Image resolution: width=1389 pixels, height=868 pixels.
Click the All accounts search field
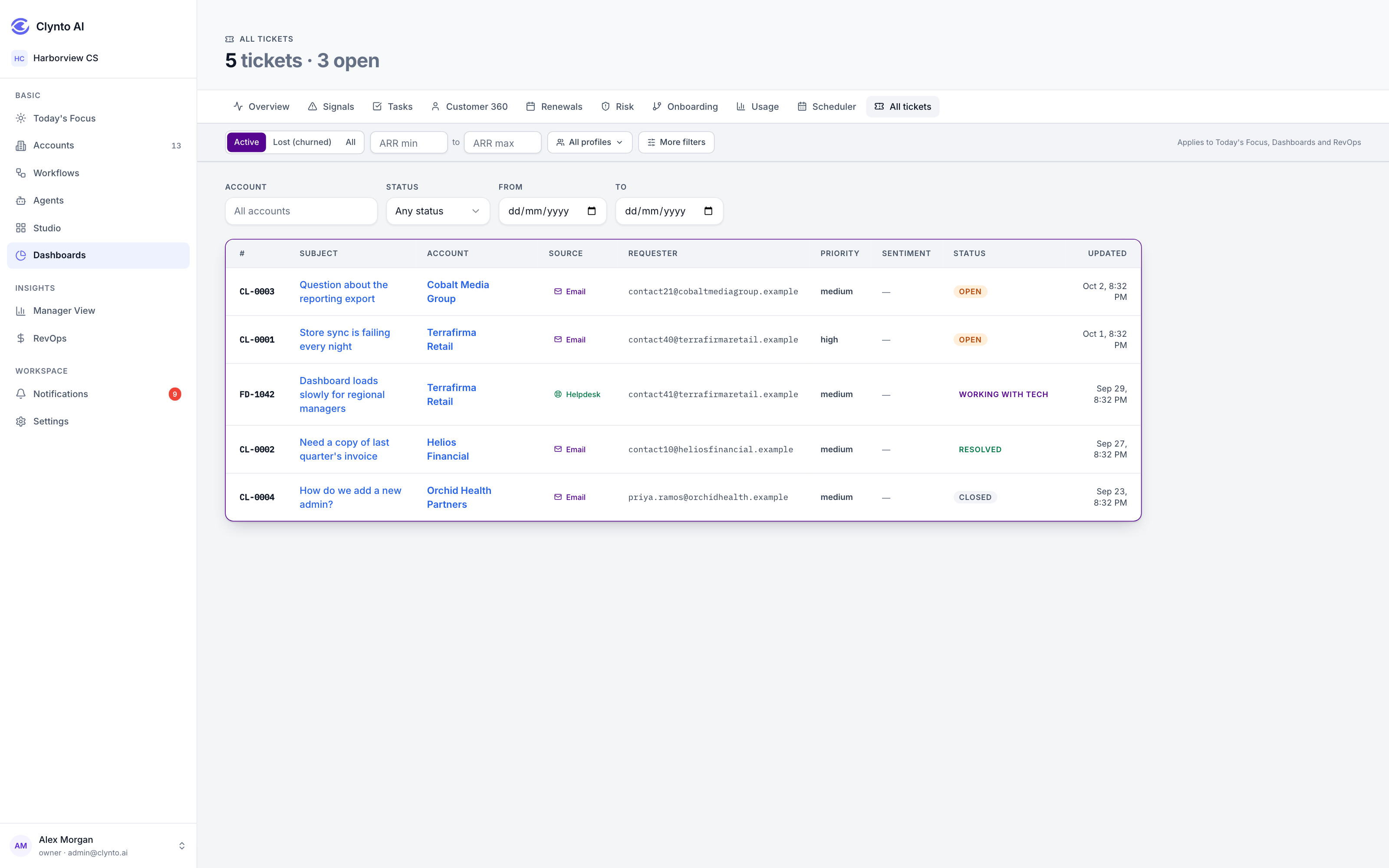click(x=301, y=211)
